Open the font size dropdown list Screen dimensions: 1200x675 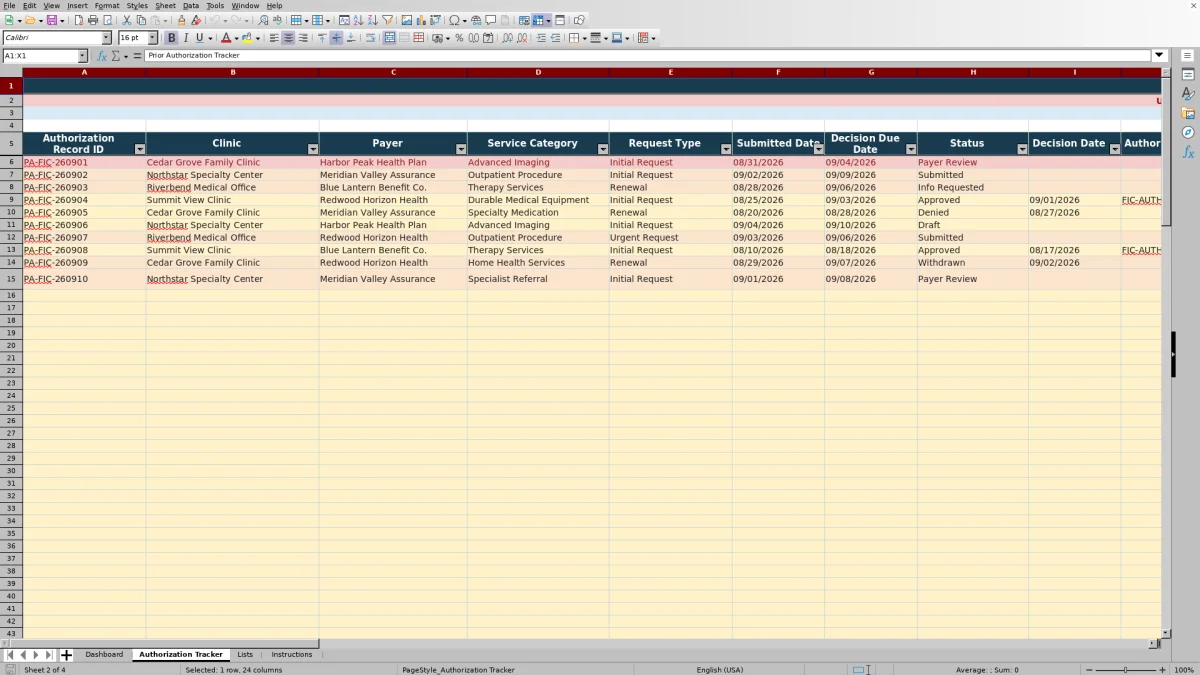152,38
